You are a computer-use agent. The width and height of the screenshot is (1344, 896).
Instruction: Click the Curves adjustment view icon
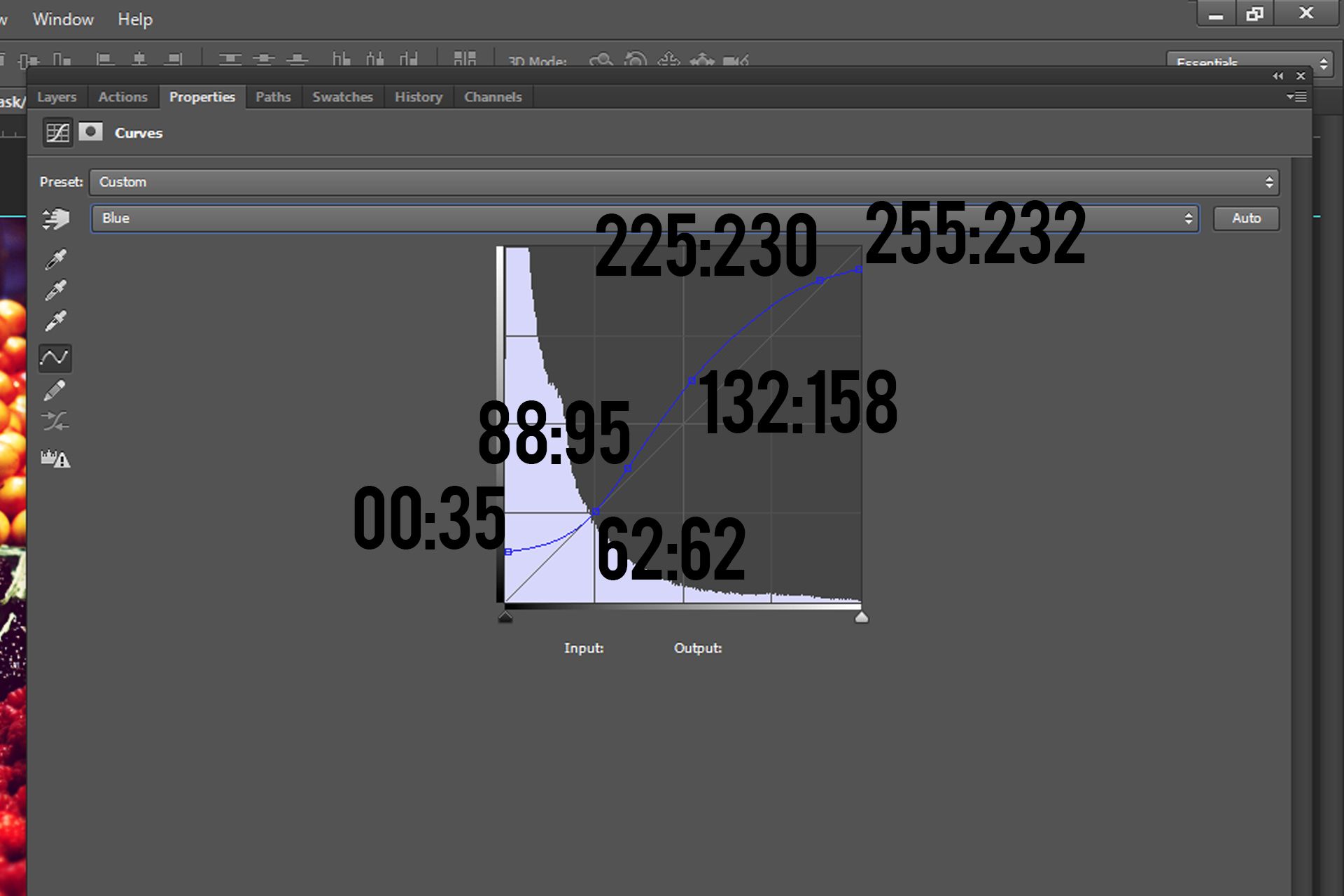tap(57, 132)
